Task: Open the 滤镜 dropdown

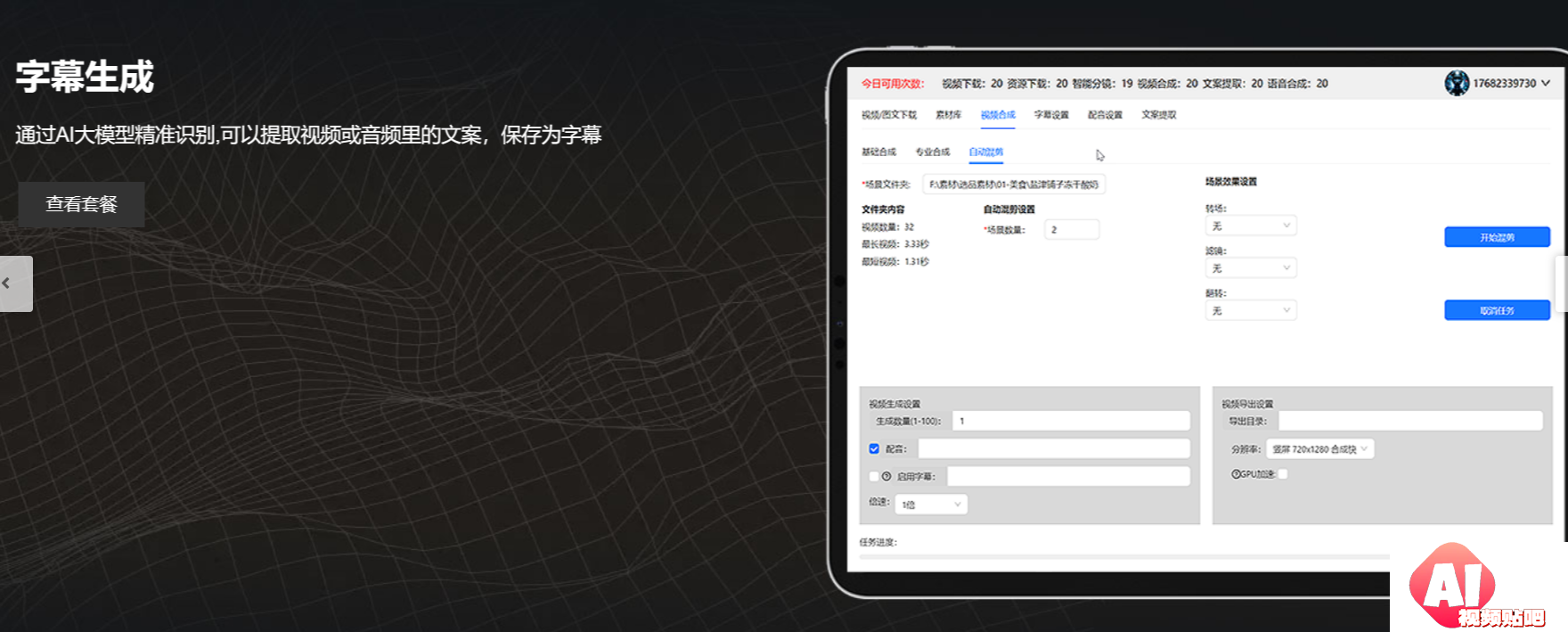Action: 1251,268
